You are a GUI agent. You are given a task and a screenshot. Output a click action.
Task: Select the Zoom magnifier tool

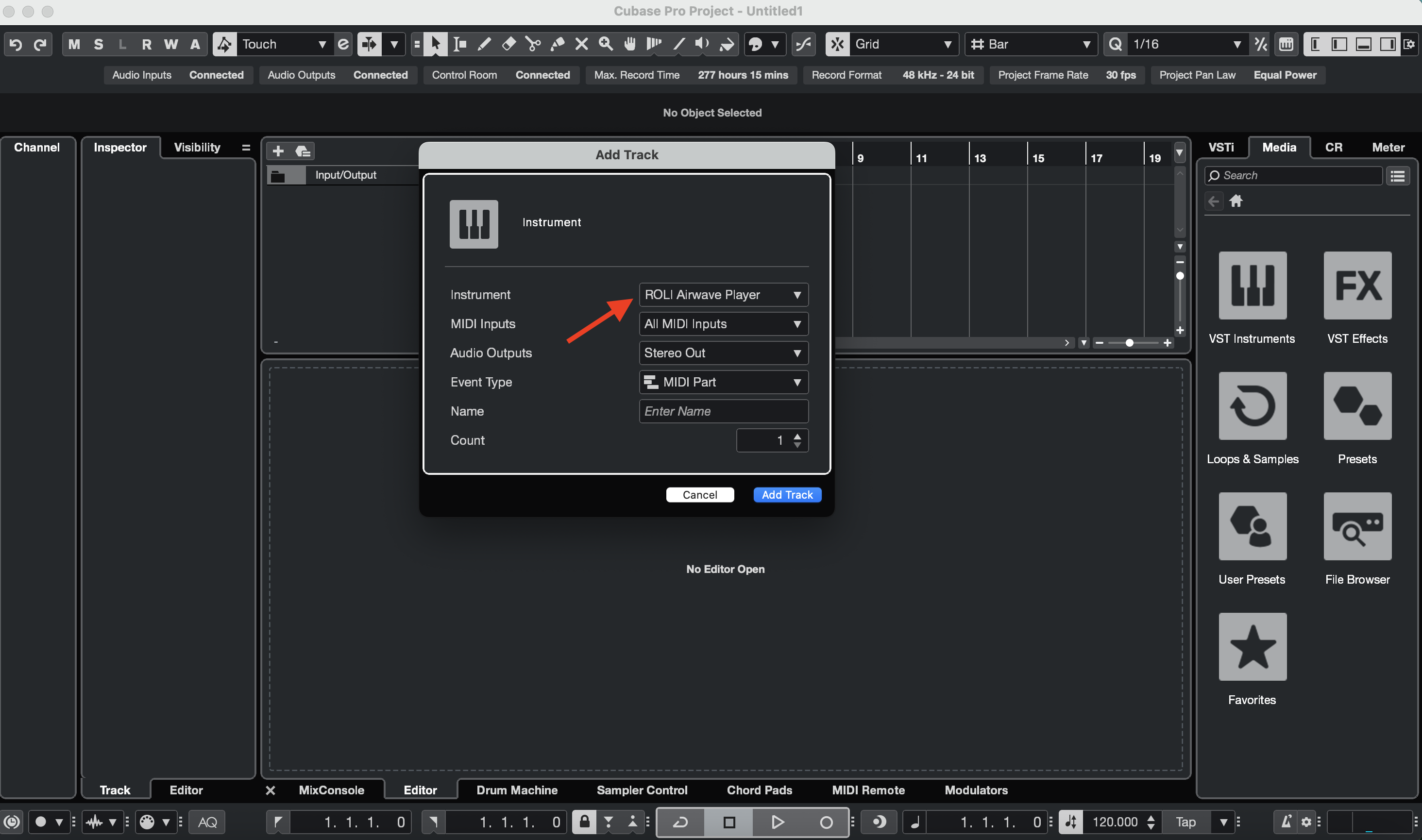(x=606, y=44)
